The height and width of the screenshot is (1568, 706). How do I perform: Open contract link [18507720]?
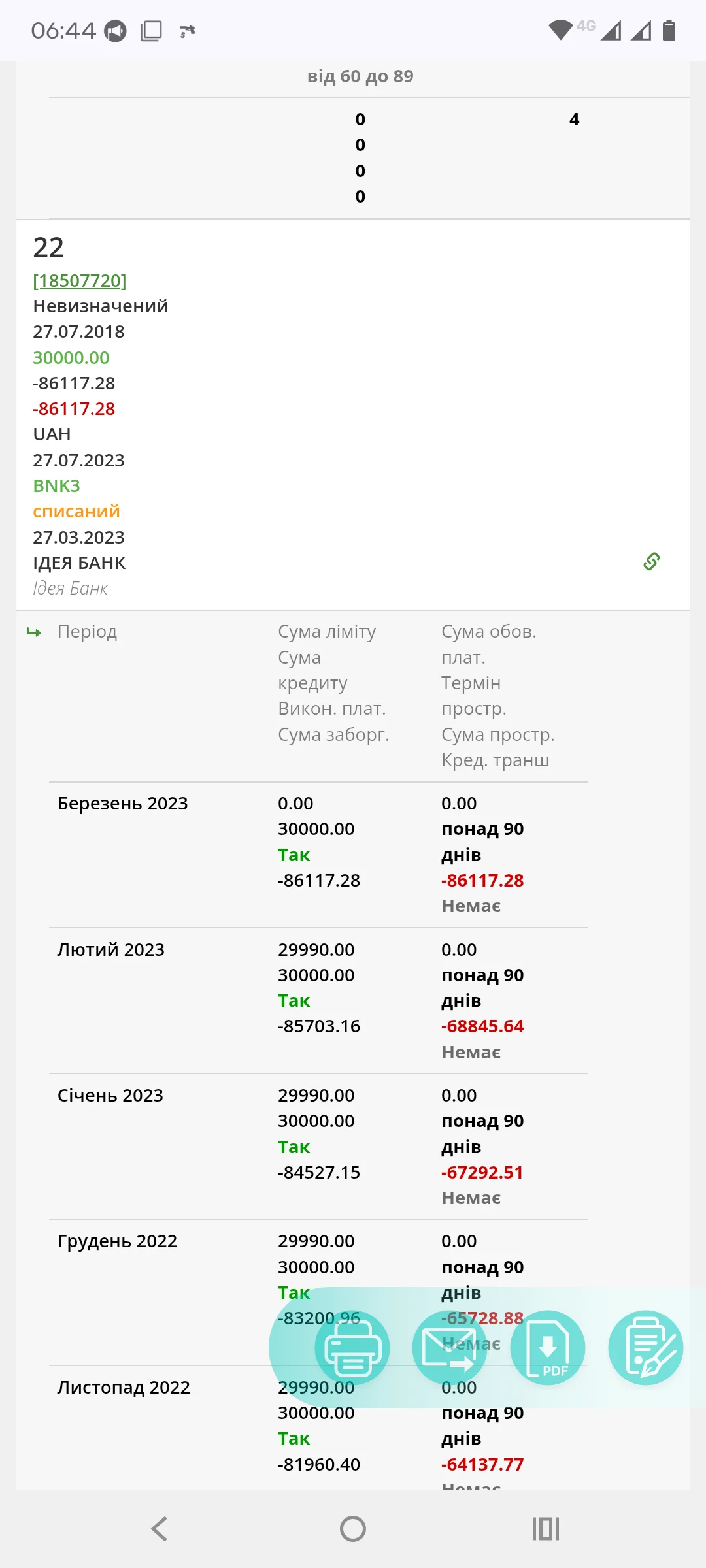click(x=80, y=280)
